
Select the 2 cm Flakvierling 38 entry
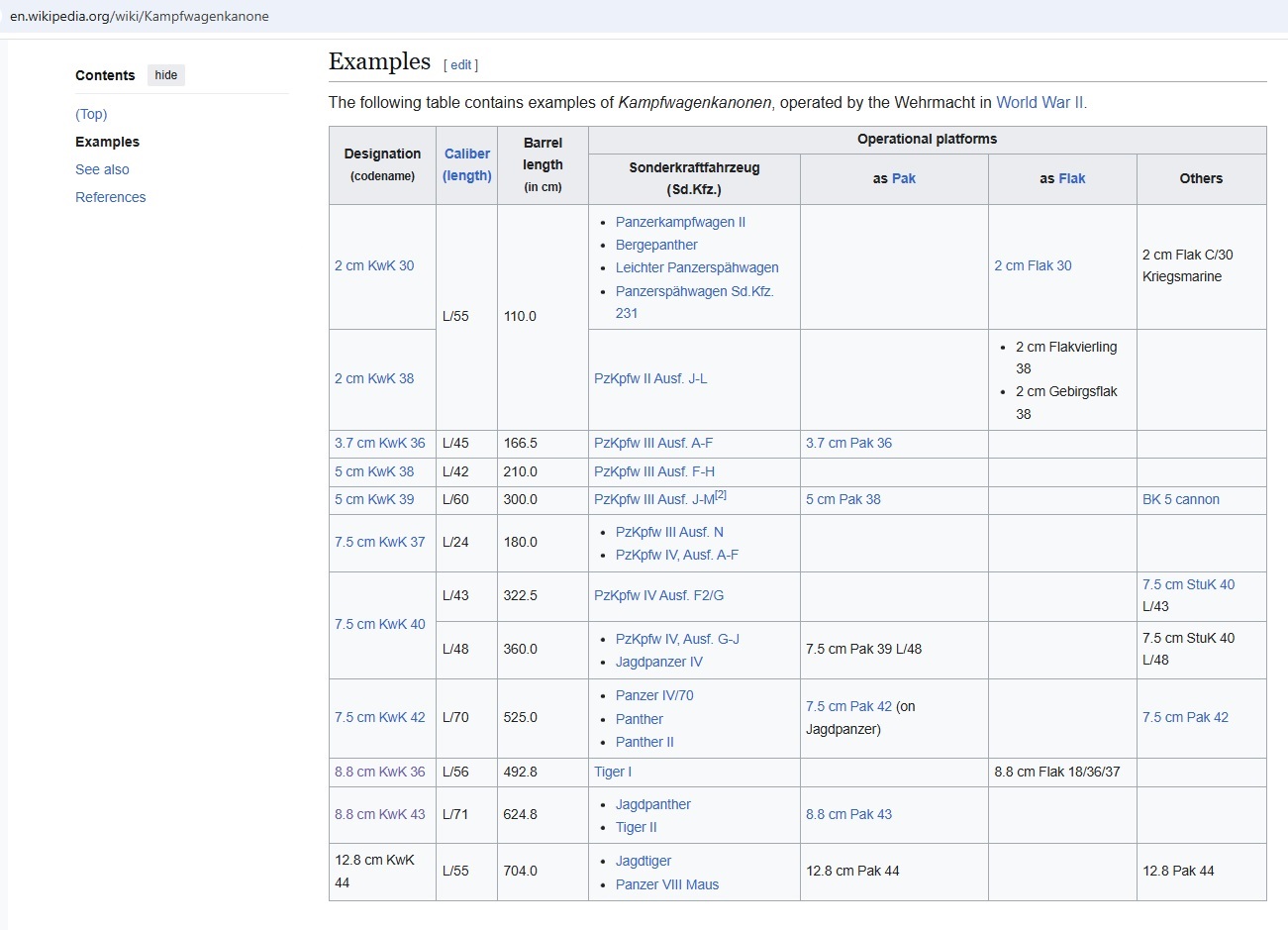1066,358
